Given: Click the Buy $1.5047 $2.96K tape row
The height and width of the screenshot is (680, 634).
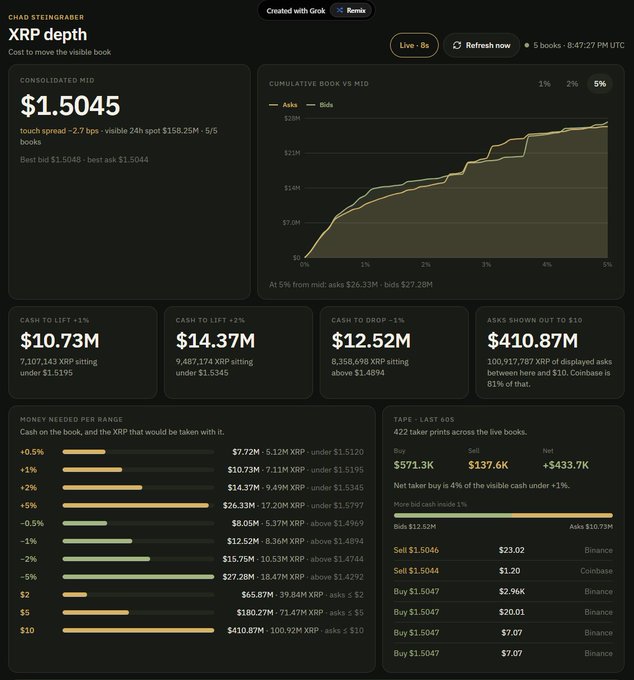Looking at the screenshot, I should (x=503, y=592).
